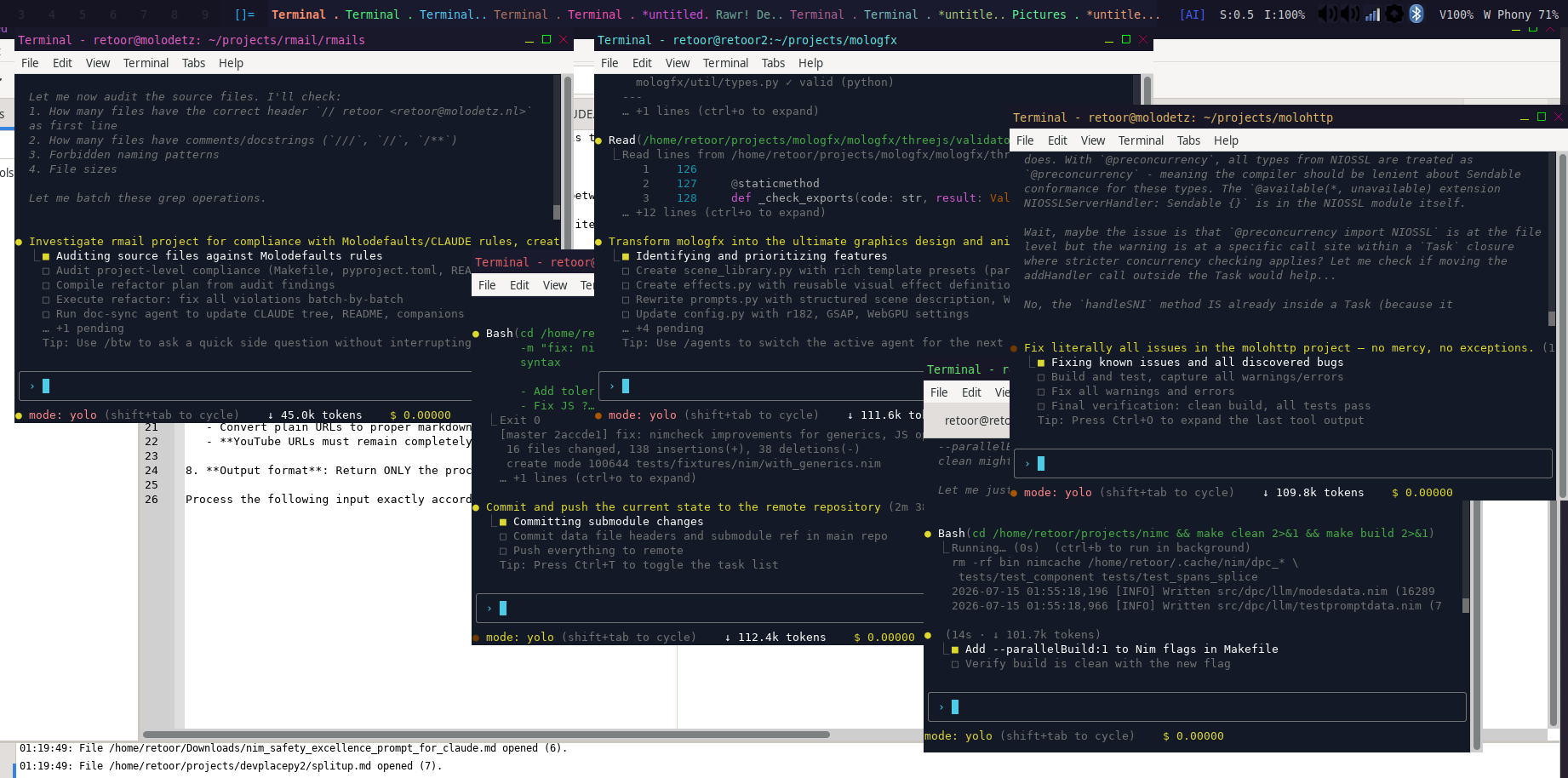This screenshot has height=778, width=1568.
Task: Open Edit menu in bottom-right terminal window
Action: point(971,392)
